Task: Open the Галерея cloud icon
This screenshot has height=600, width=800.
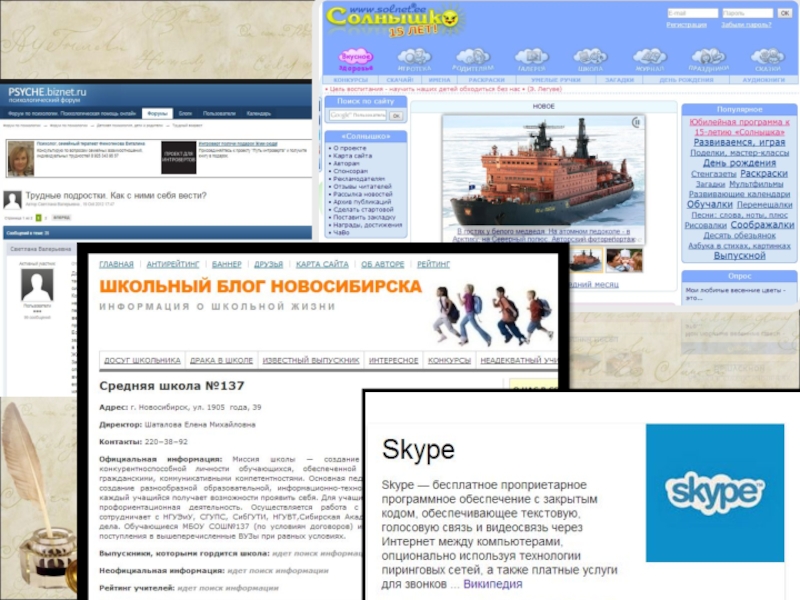Action: (532, 60)
